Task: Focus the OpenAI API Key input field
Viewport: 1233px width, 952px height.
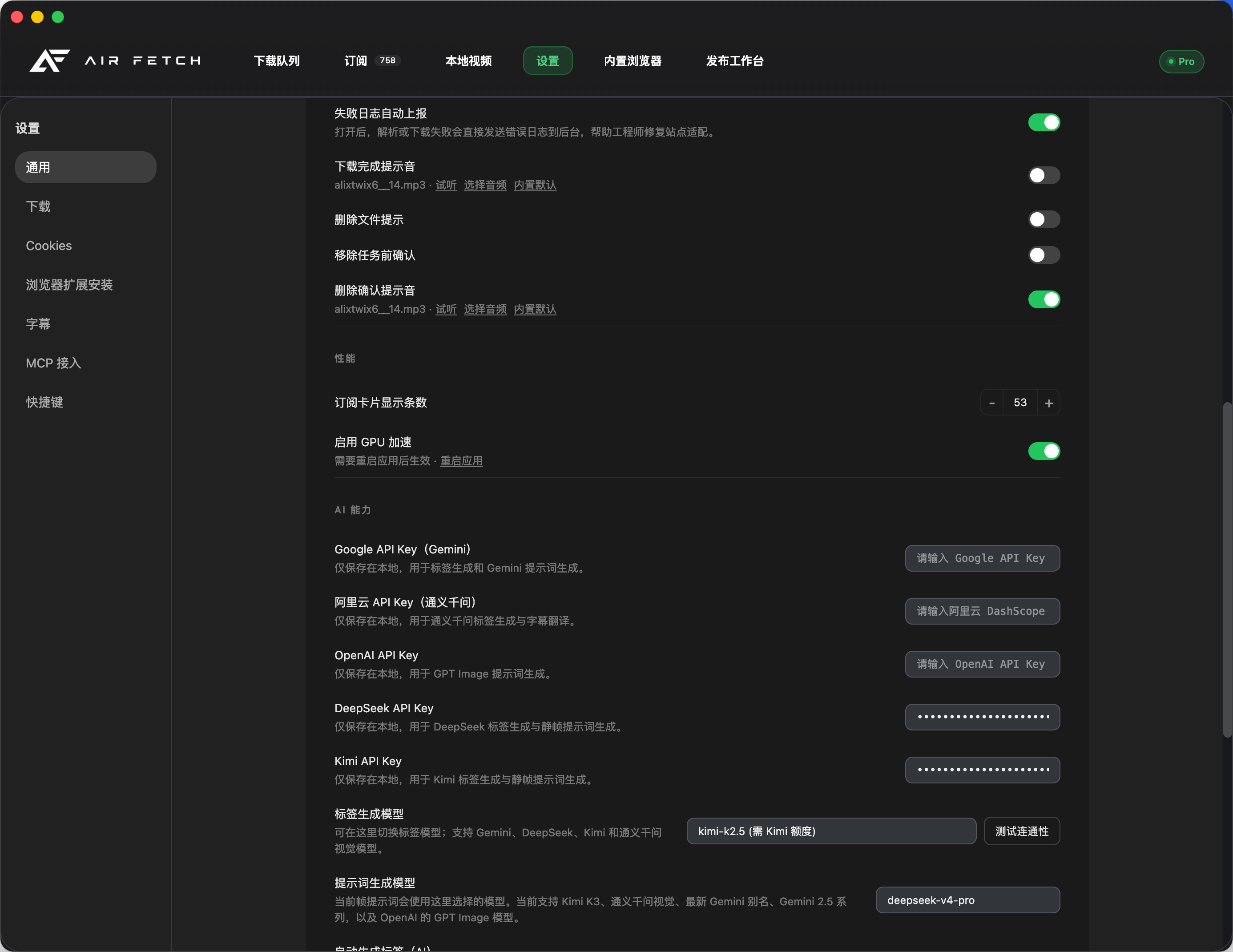Action: tap(982, 664)
